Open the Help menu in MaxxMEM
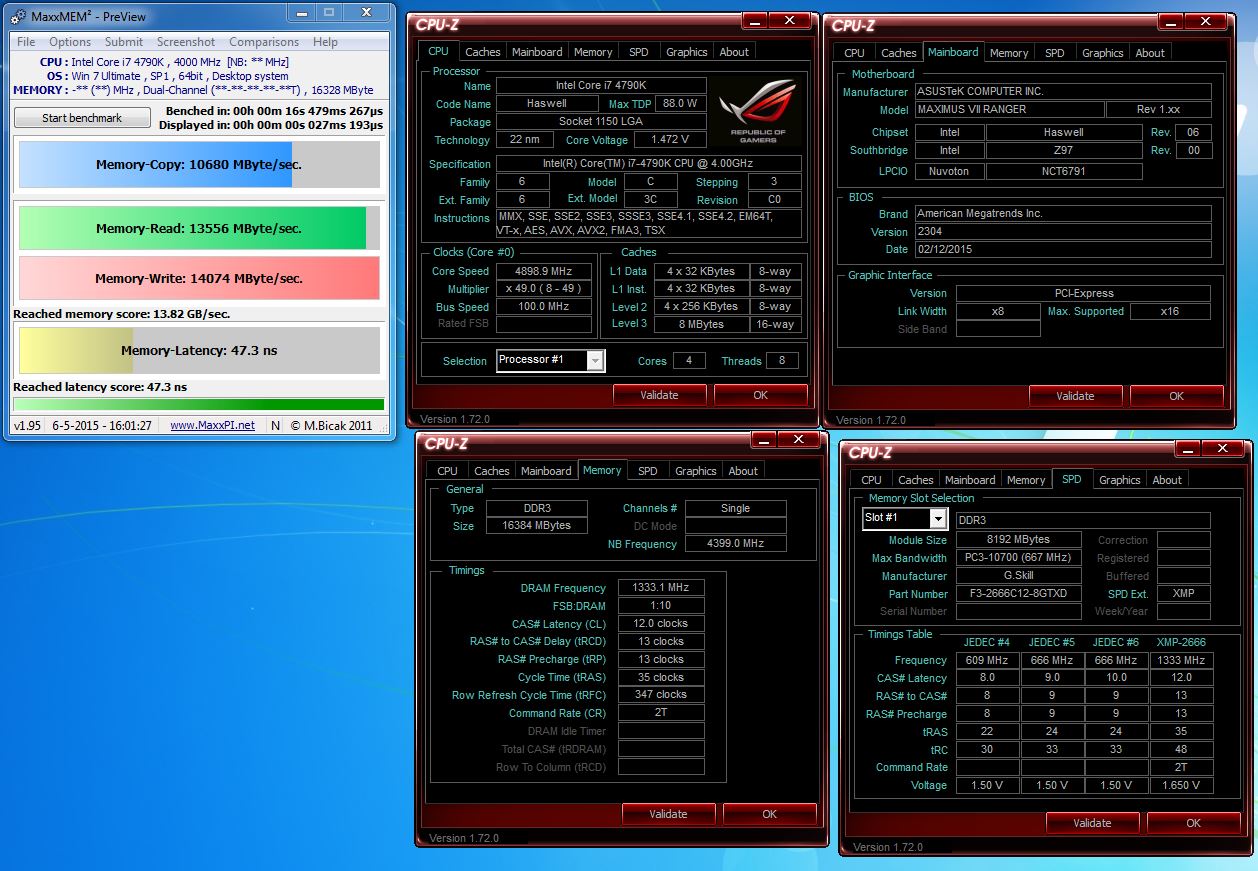This screenshot has width=1258, height=871. (x=325, y=42)
